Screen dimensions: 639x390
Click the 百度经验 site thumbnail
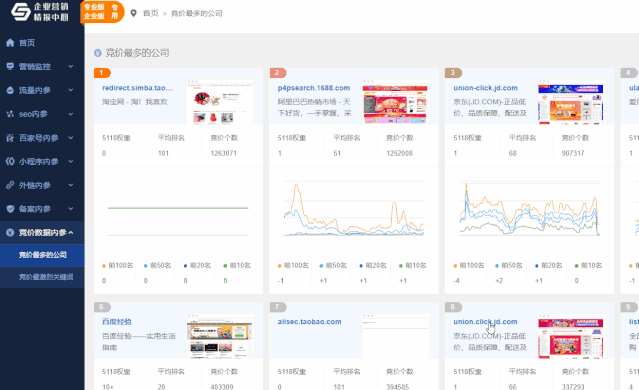click(220, 336)
